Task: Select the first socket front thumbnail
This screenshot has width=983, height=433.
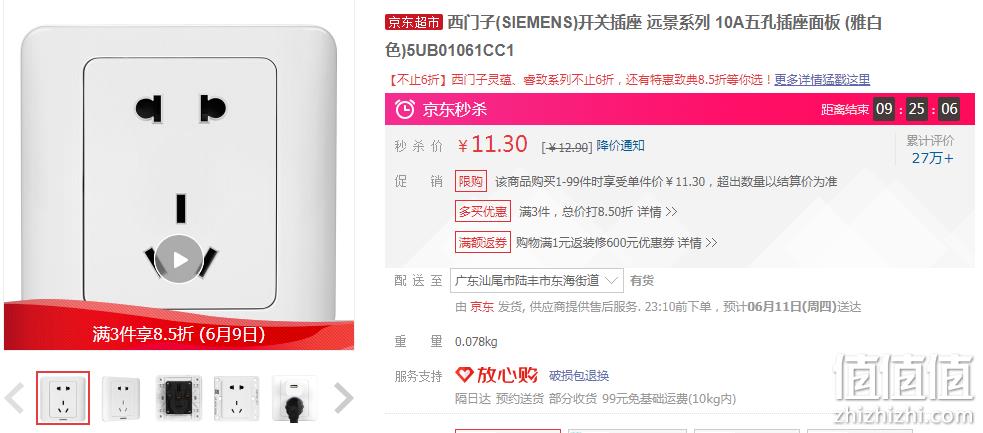Action: pyautogui.click(x=63, y=397)
